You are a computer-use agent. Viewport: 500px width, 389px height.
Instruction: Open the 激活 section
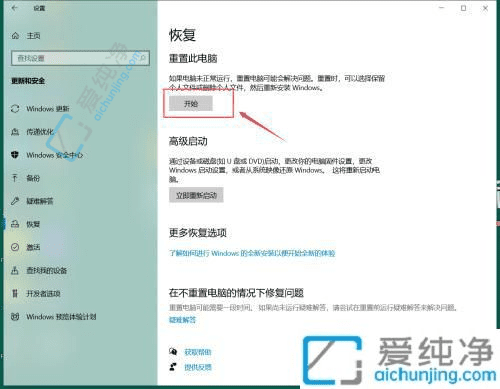point(33,247)
